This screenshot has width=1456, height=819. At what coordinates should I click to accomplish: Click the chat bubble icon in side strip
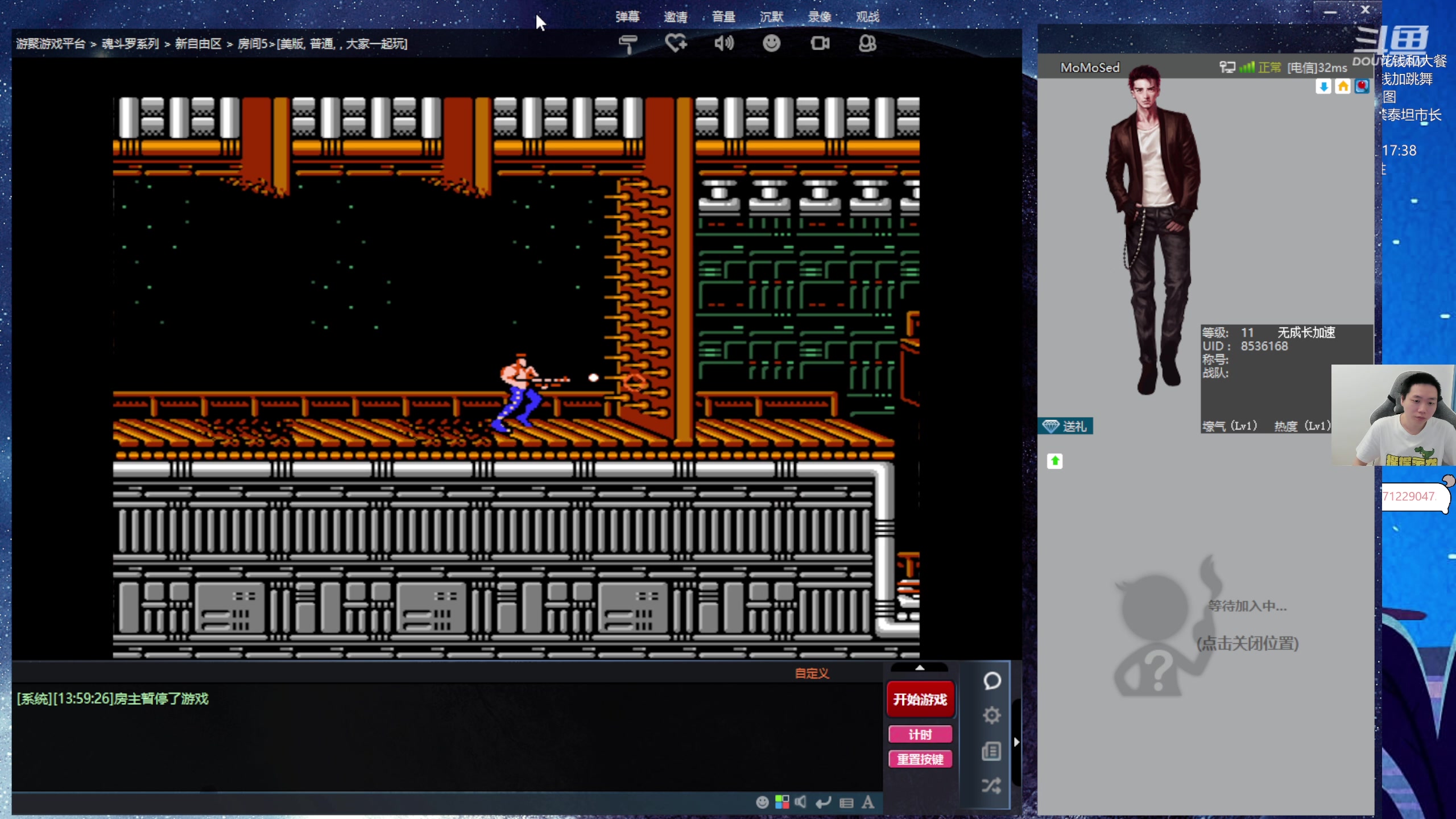[992, 681]
